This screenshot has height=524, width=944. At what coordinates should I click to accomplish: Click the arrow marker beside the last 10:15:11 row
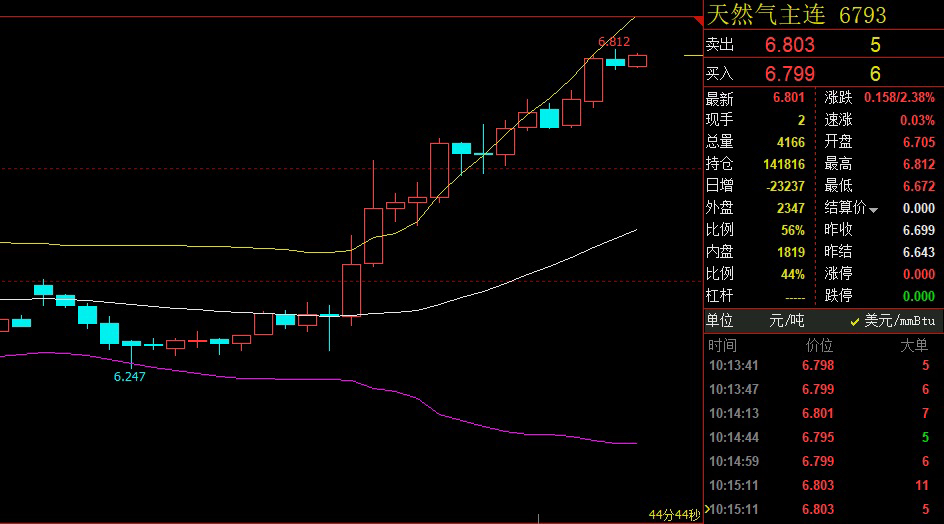tap(707, 509)
